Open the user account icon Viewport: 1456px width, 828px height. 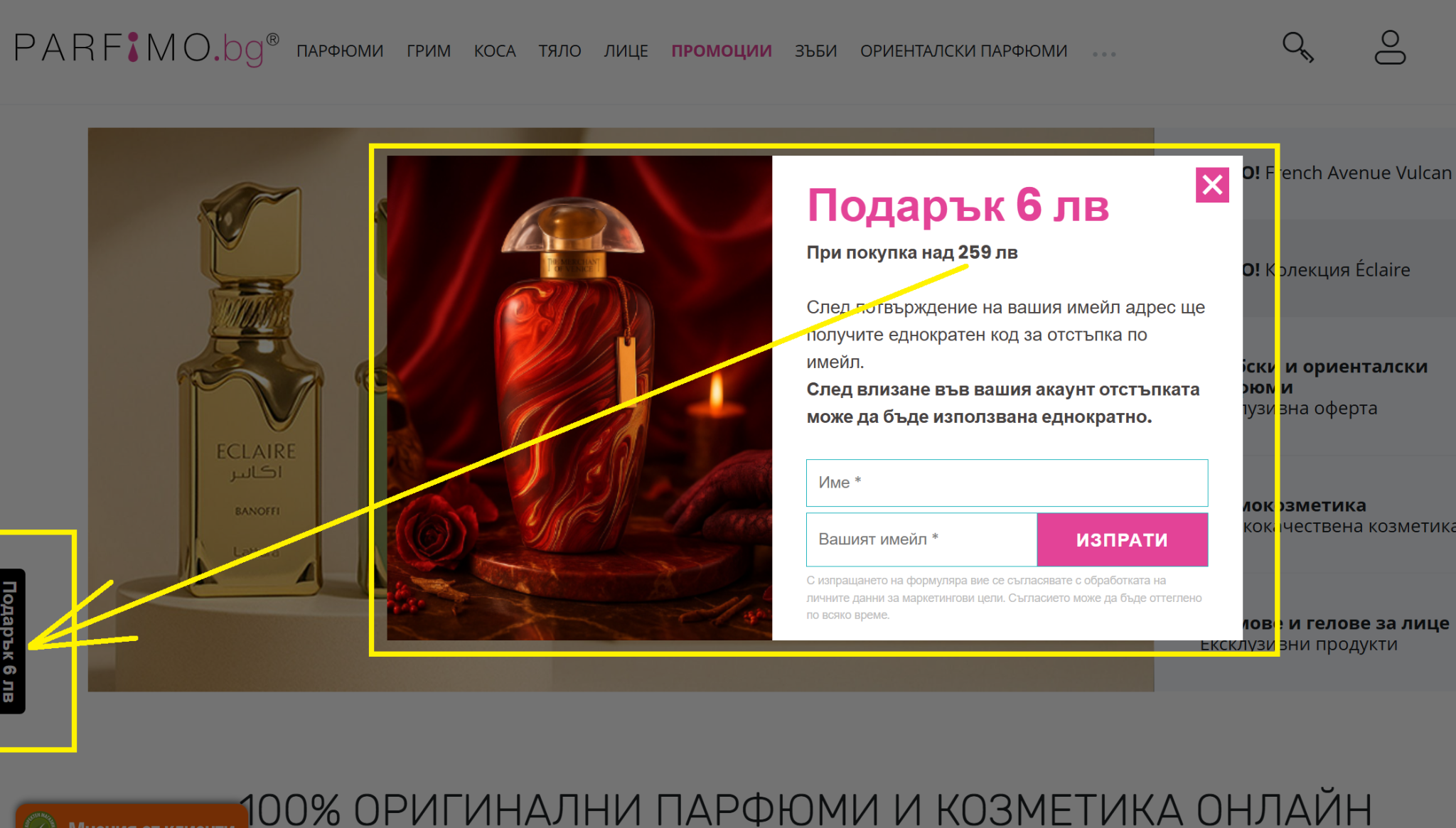[x=1389, y=48]
